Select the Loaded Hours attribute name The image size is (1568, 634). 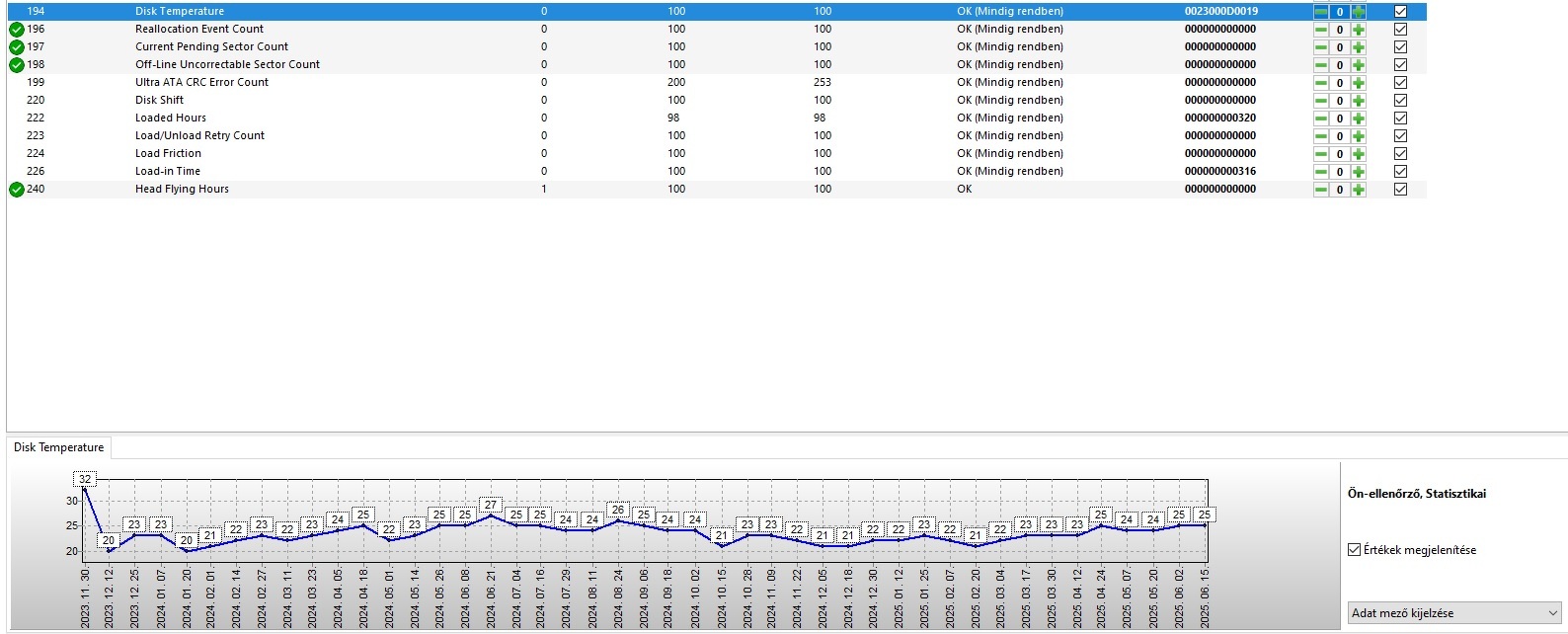pyautogui.click(x=171, y=119)
